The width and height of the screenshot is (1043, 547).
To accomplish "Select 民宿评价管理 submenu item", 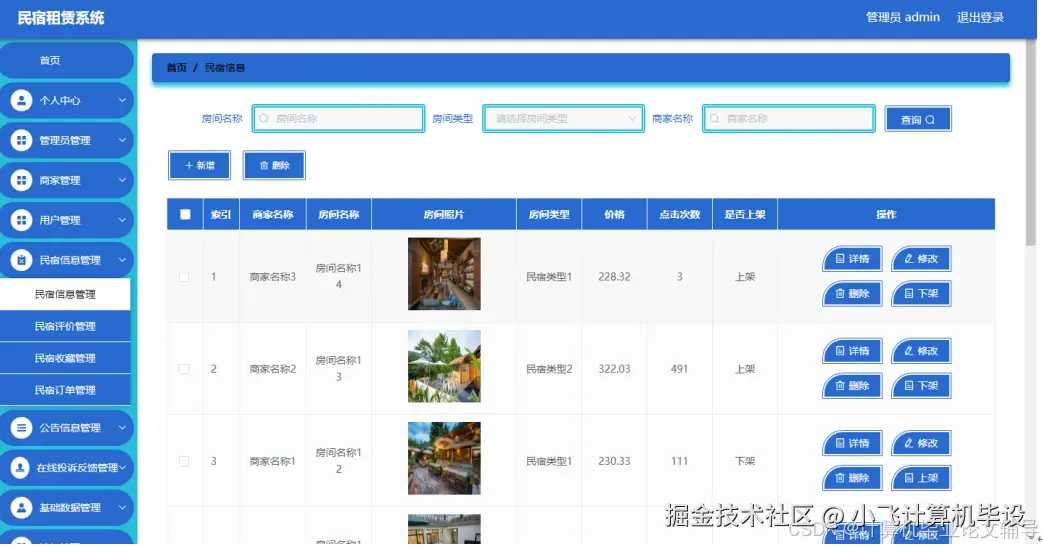I will [x=65, y=326].
